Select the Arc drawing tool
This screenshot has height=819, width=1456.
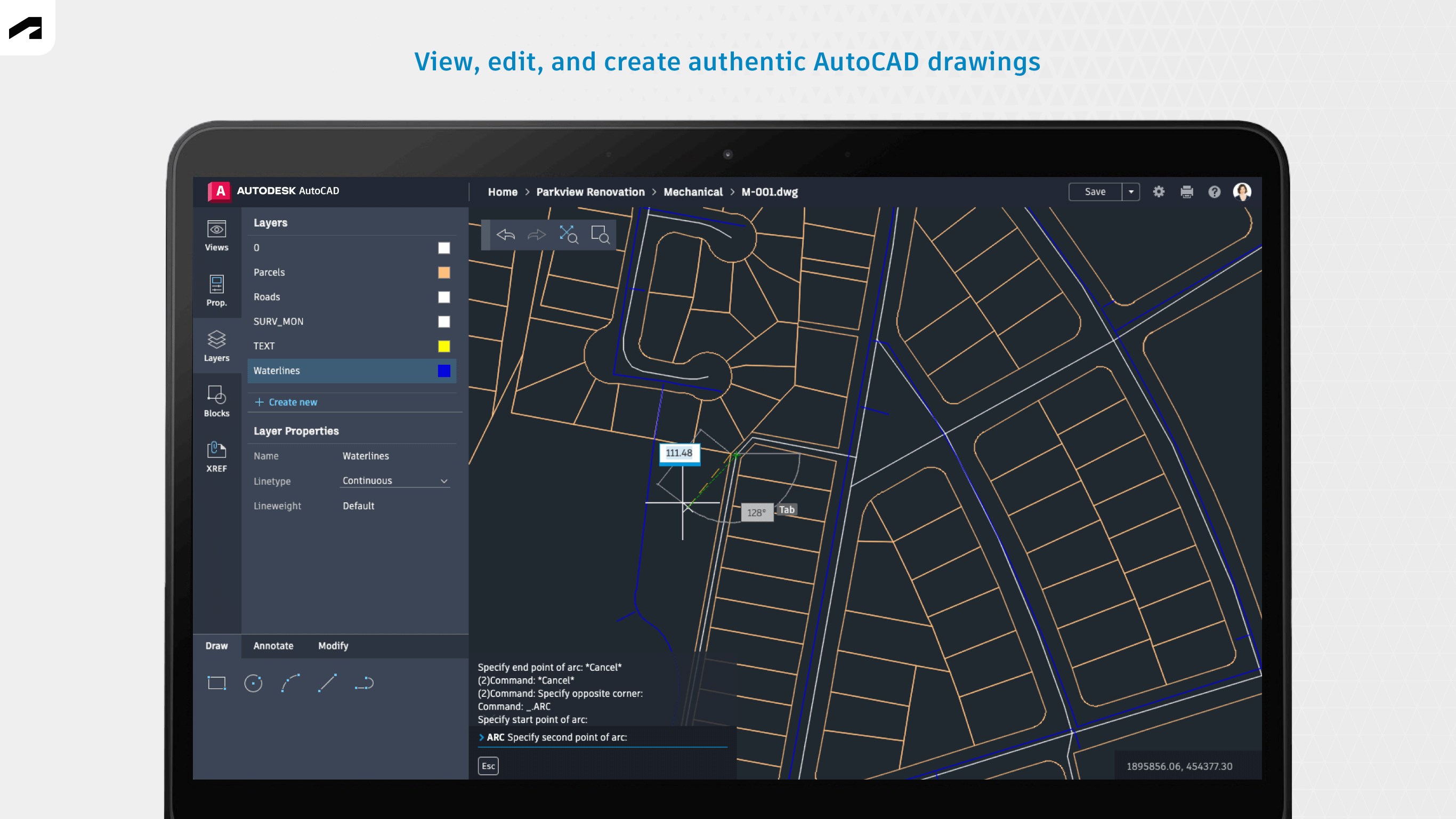click(x=292, y=683)
